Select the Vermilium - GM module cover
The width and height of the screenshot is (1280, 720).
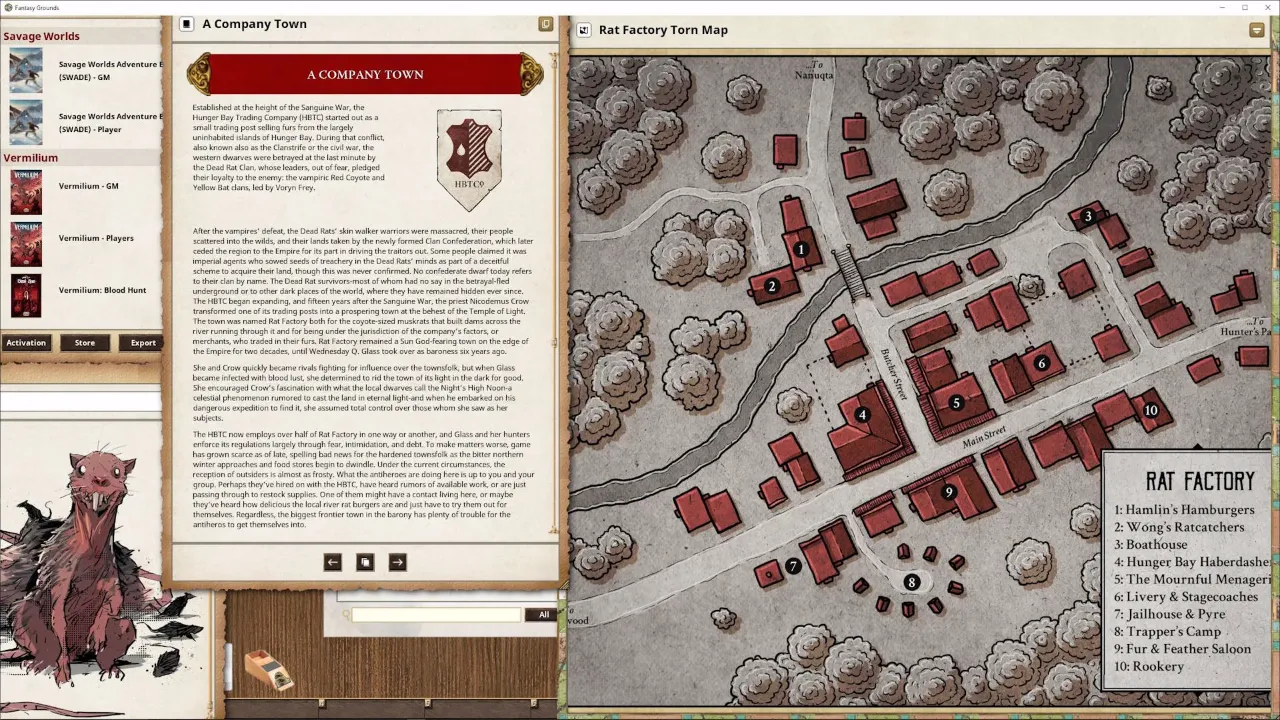point(26,192)
